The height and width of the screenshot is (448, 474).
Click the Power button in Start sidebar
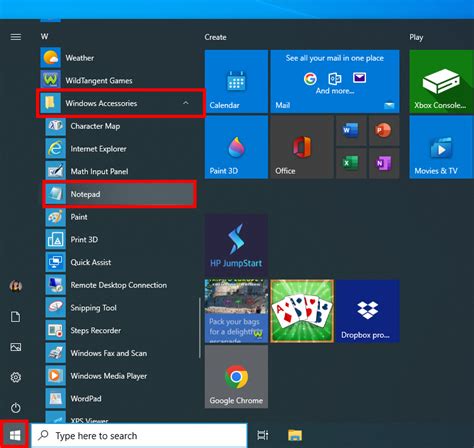click(16, 408)
